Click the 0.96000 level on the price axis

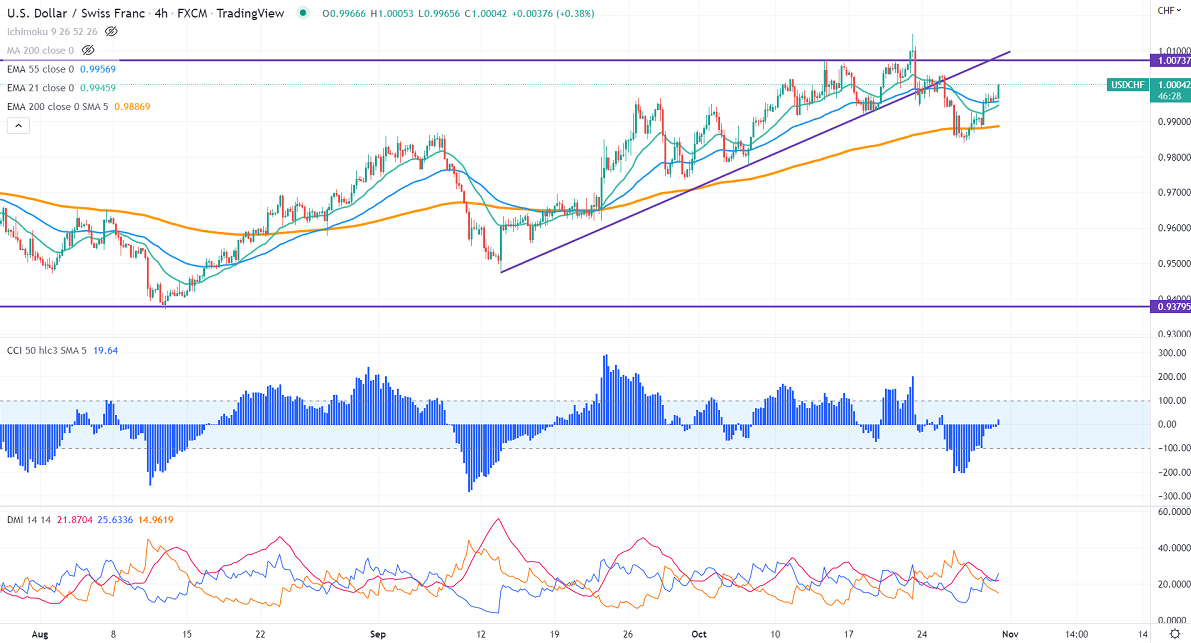coord(1174,228)
